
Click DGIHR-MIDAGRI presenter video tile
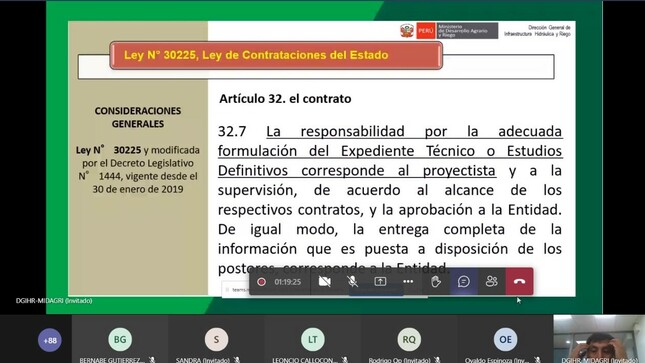(x=599, y=339)
